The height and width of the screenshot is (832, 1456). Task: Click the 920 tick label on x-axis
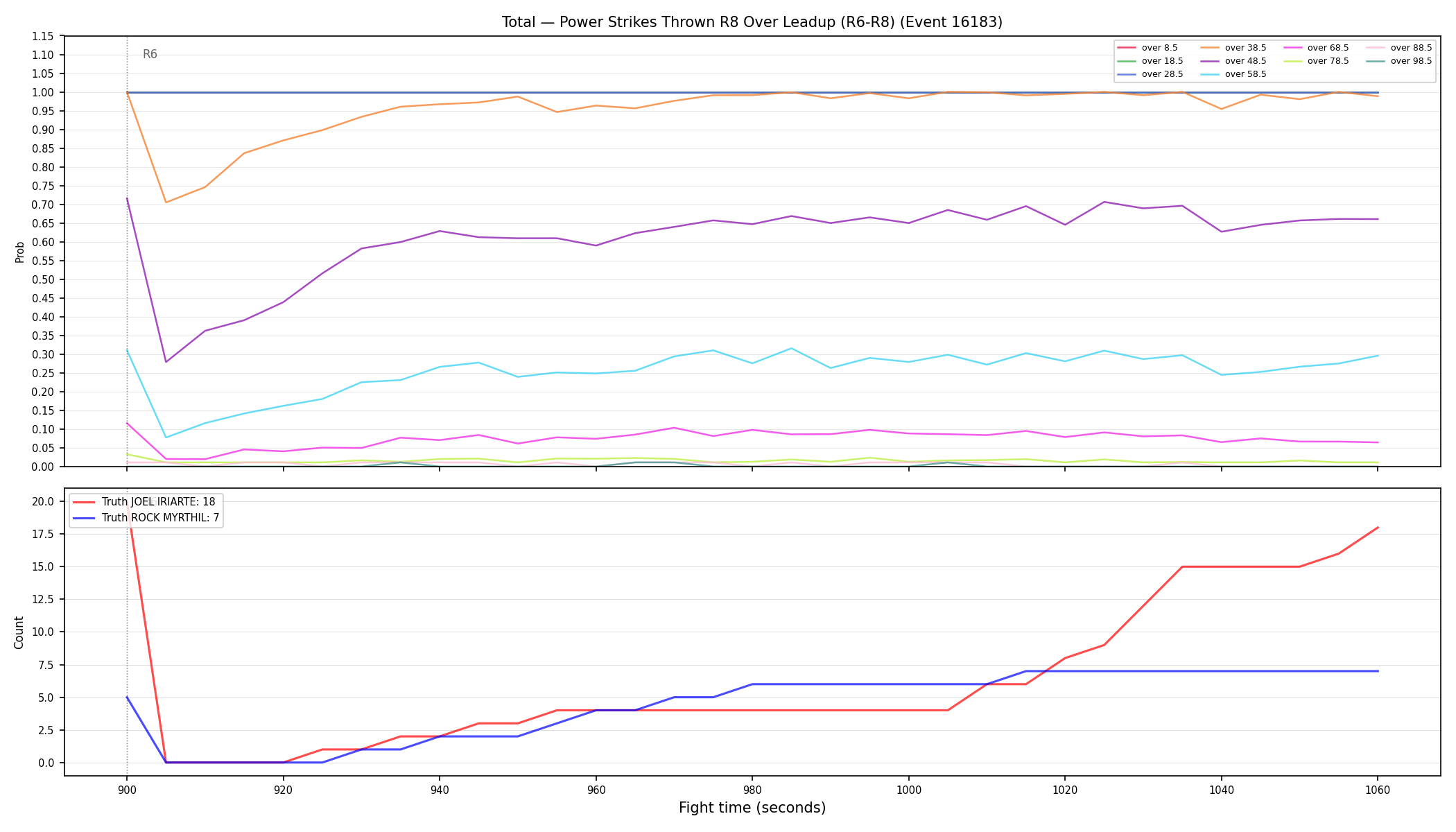tap(283, 789)
